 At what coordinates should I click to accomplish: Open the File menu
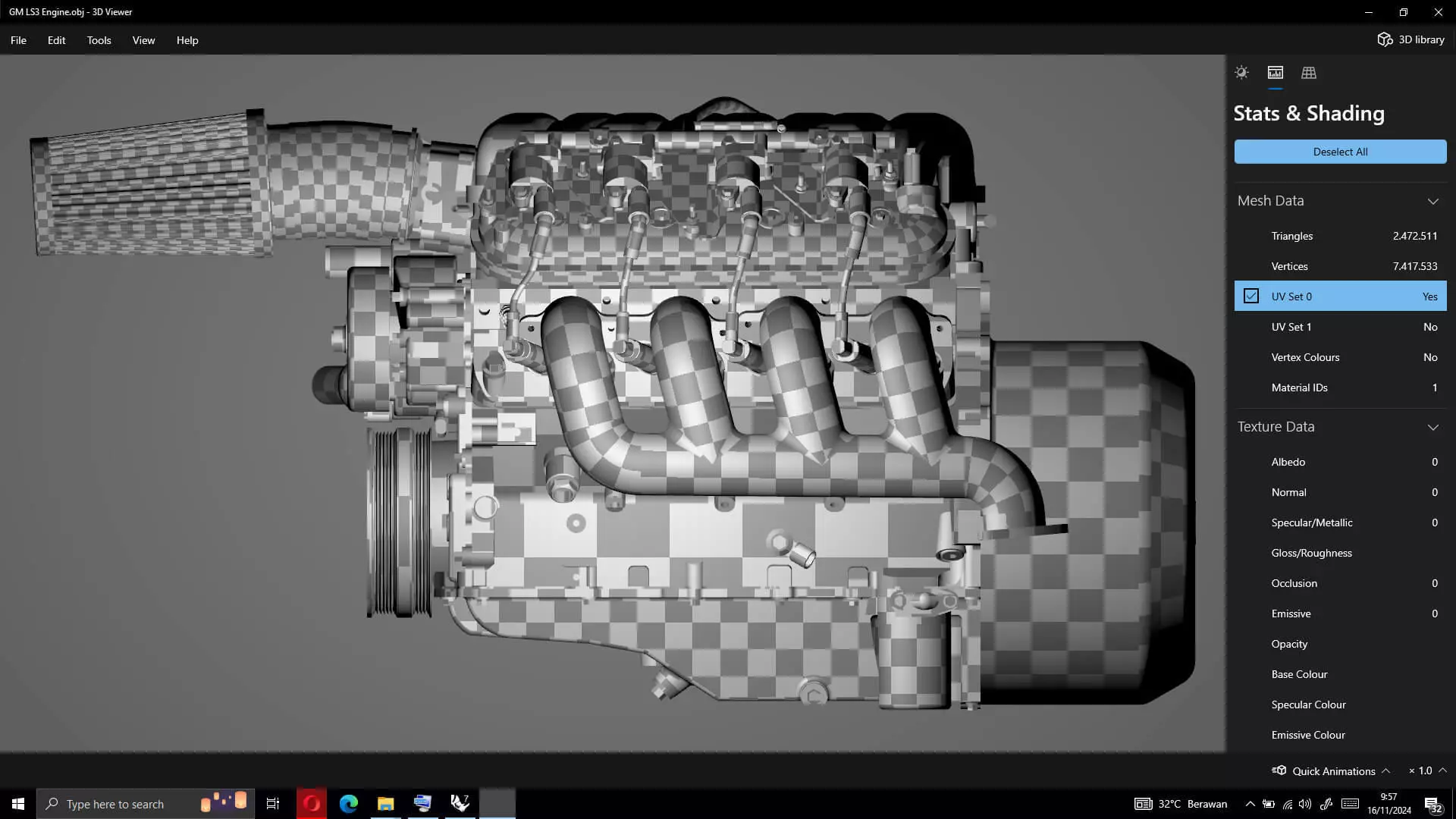[x=18, y=40]
